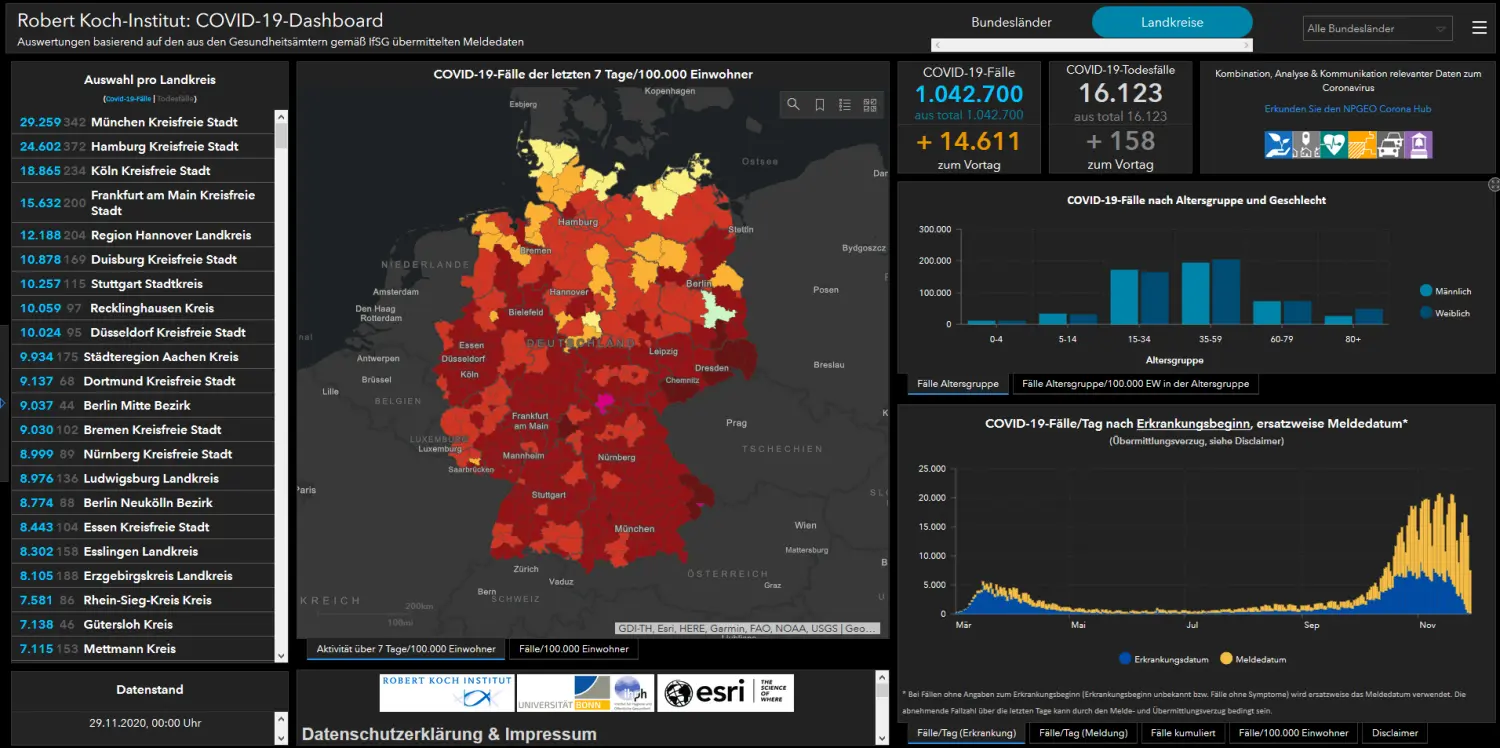The image size is (1500, 748).
Task: Click the bookmark icon on the map
Action: point(819,104)
